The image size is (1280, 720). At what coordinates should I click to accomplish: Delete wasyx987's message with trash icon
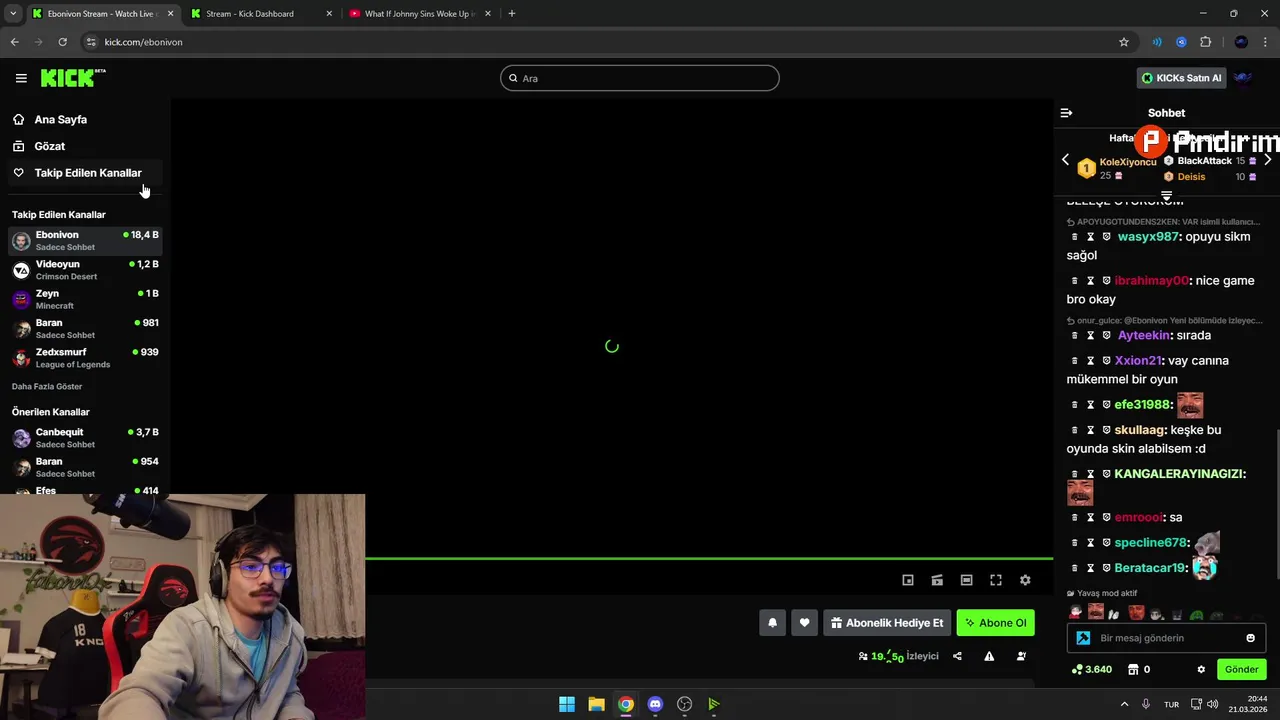(1075, 237)
